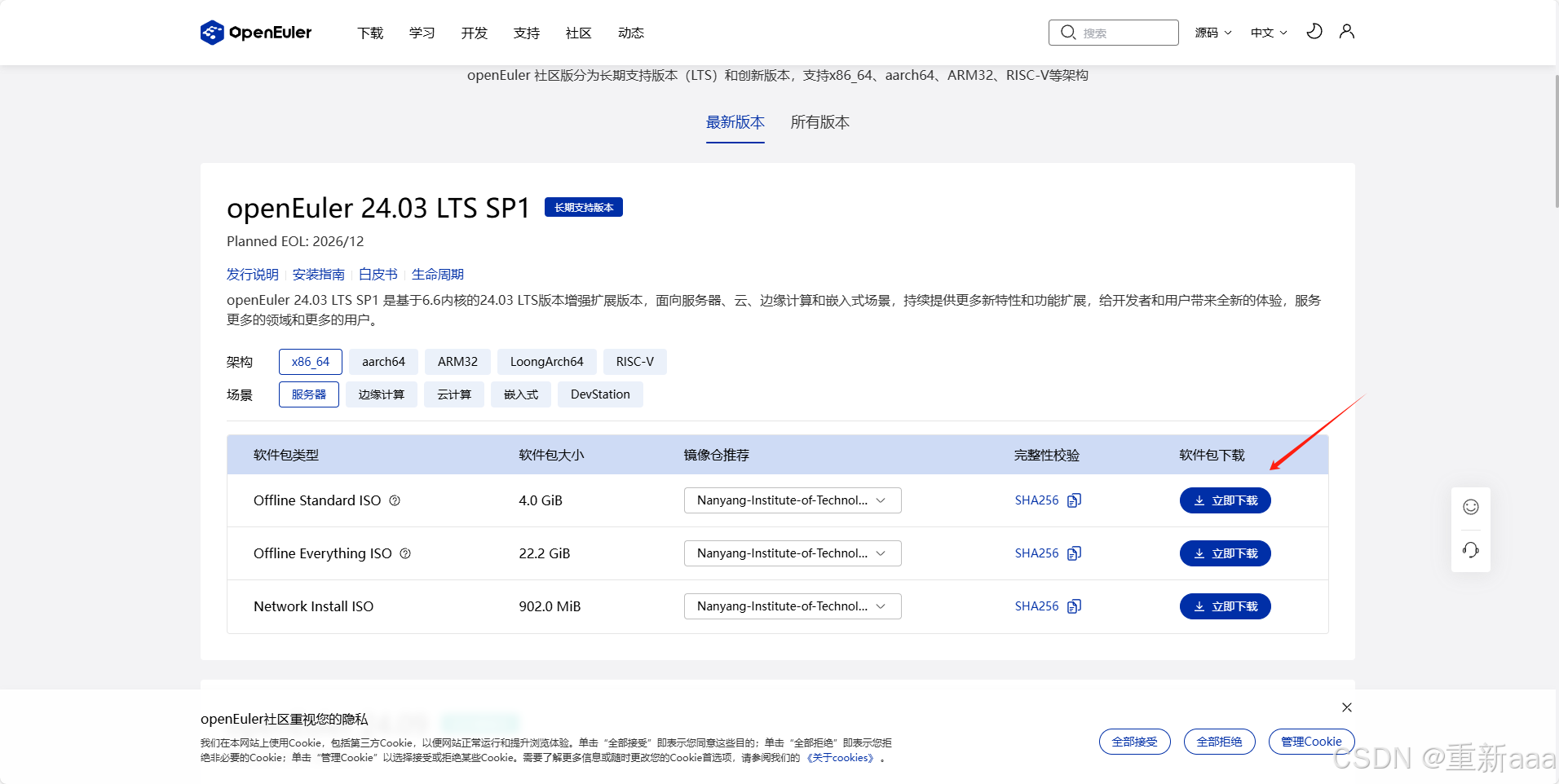This screenshot has height=784, width=1559.
Task: Click SHA256 link for Offline Everything ISO
Action: point(1037,553)
